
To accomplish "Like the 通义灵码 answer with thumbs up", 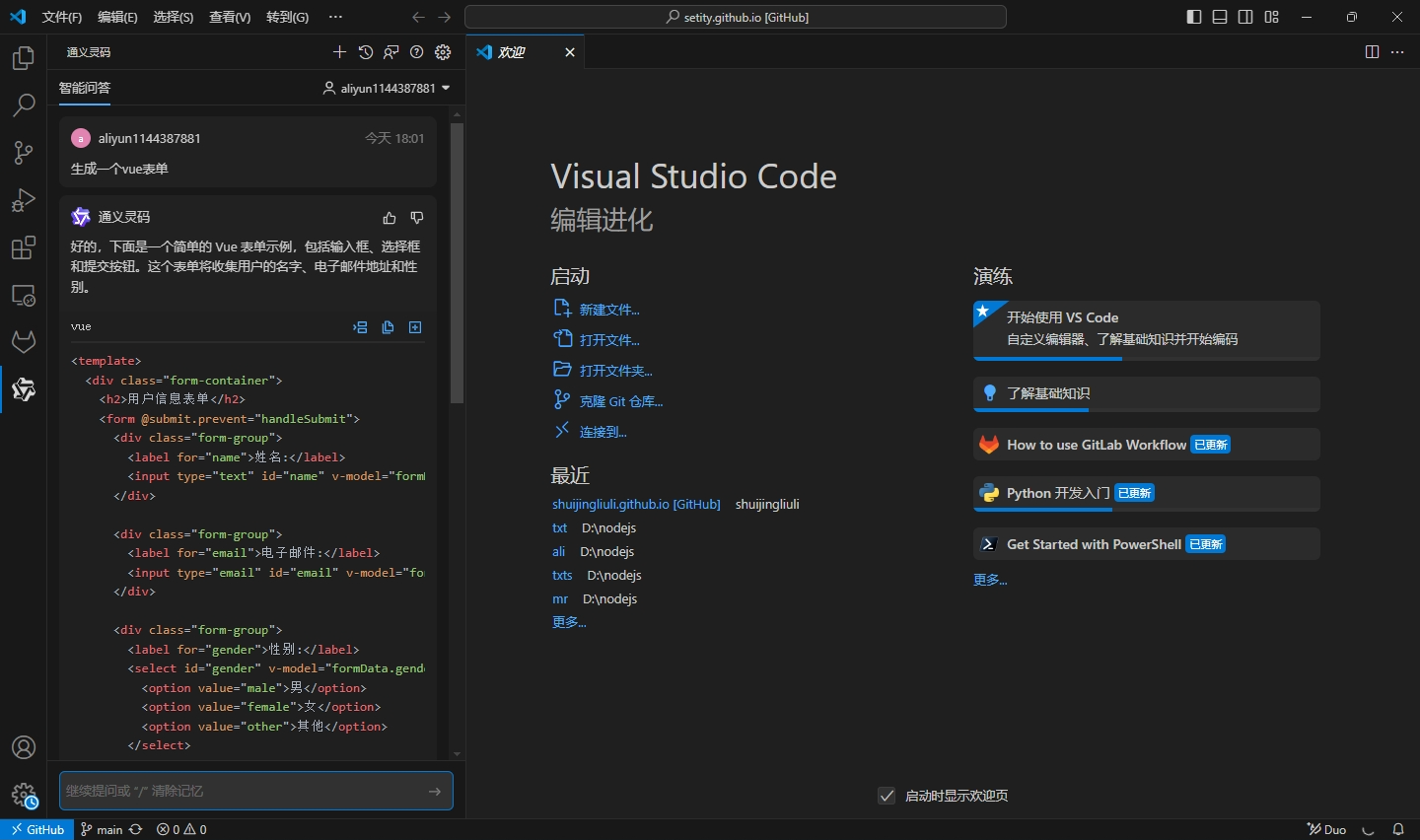I will point(390,218).
